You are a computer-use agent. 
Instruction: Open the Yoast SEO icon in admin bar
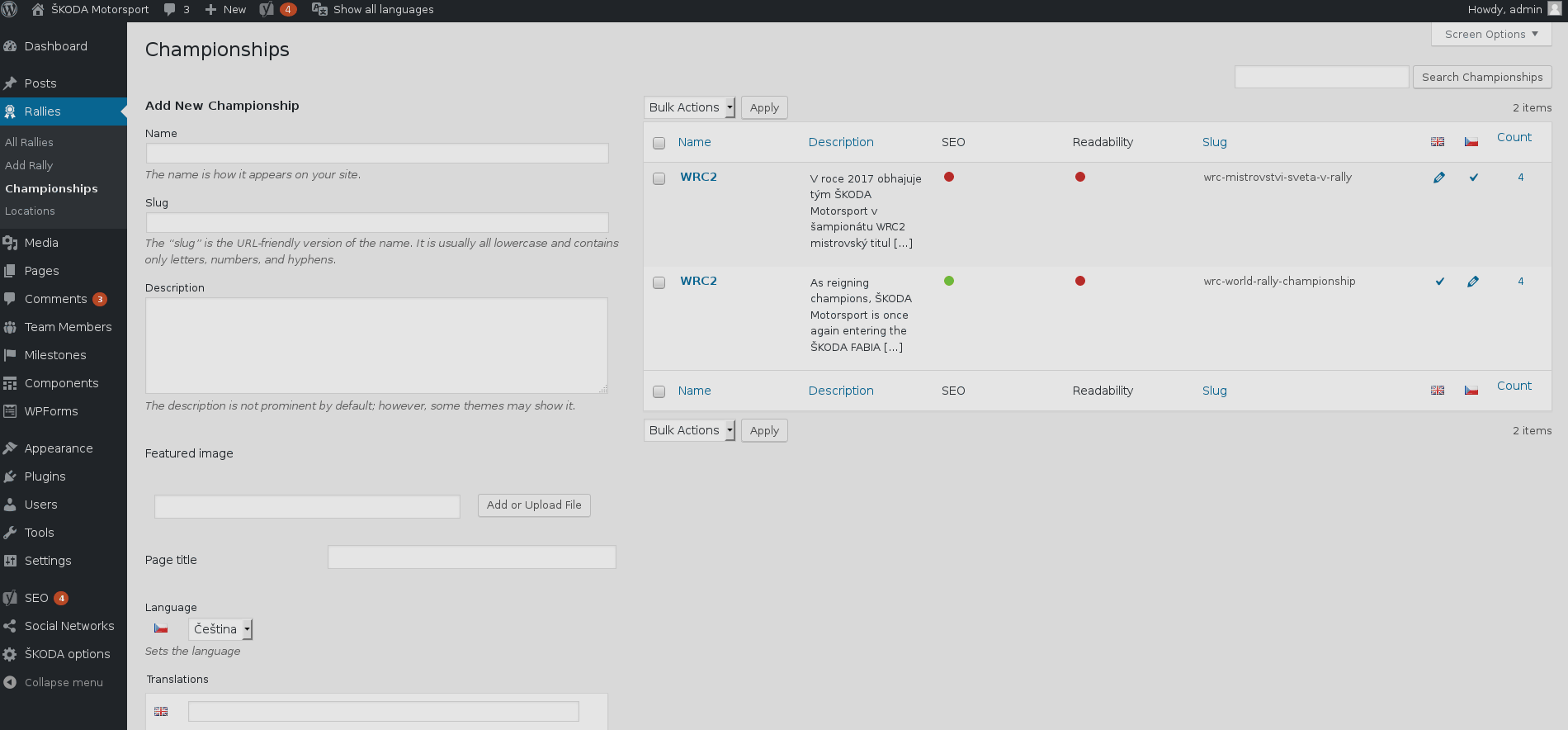[267, 9]
